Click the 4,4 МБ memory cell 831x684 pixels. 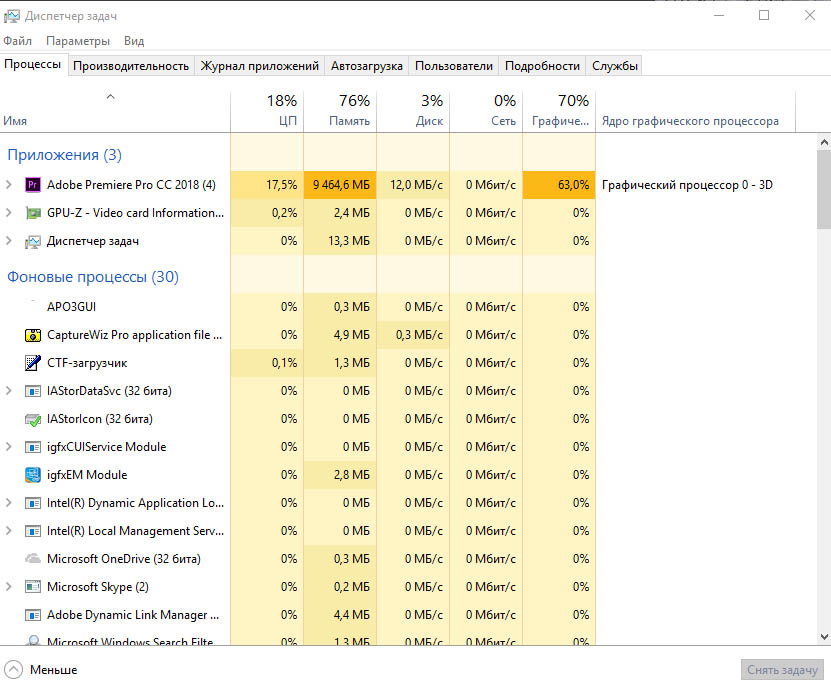340,615
